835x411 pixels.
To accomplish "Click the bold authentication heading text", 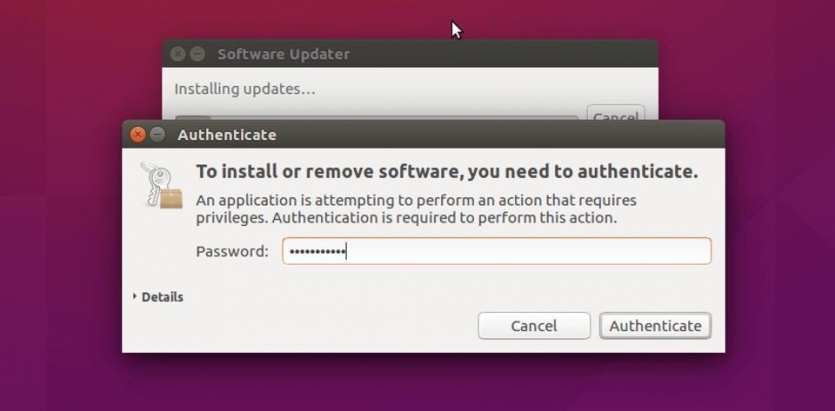I will [447, 171].
